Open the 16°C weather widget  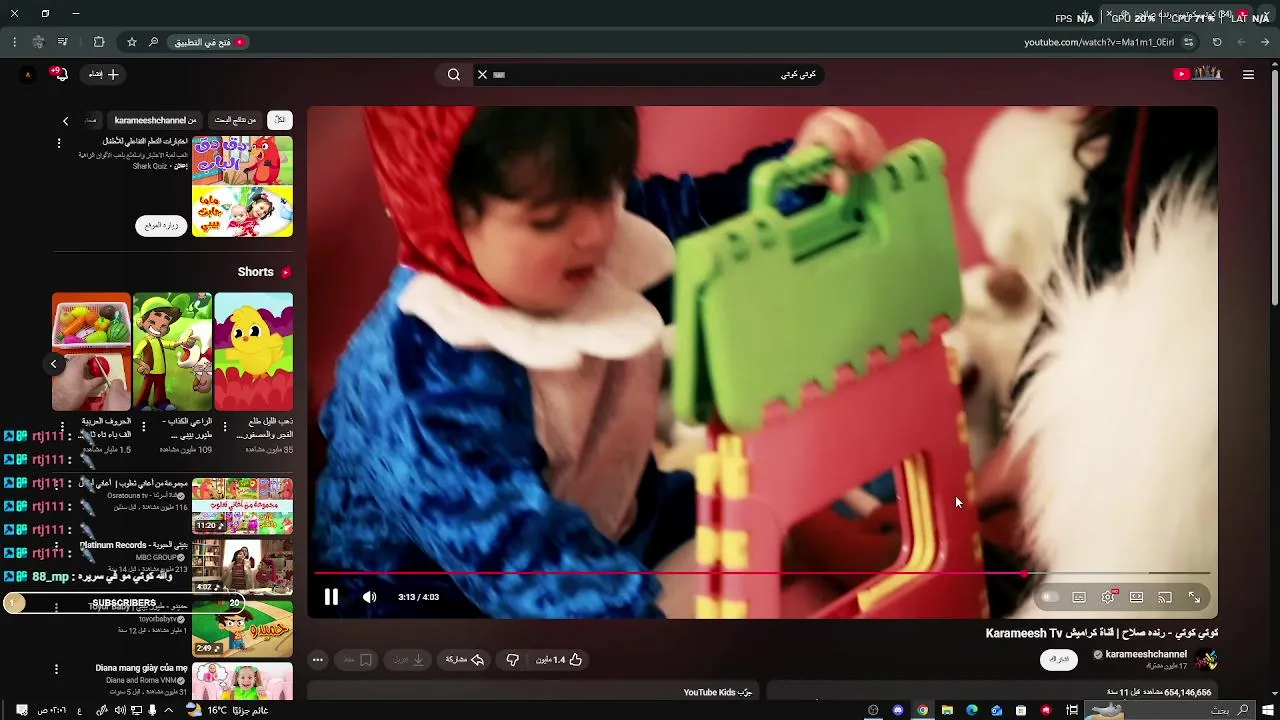tap(225, 710)
